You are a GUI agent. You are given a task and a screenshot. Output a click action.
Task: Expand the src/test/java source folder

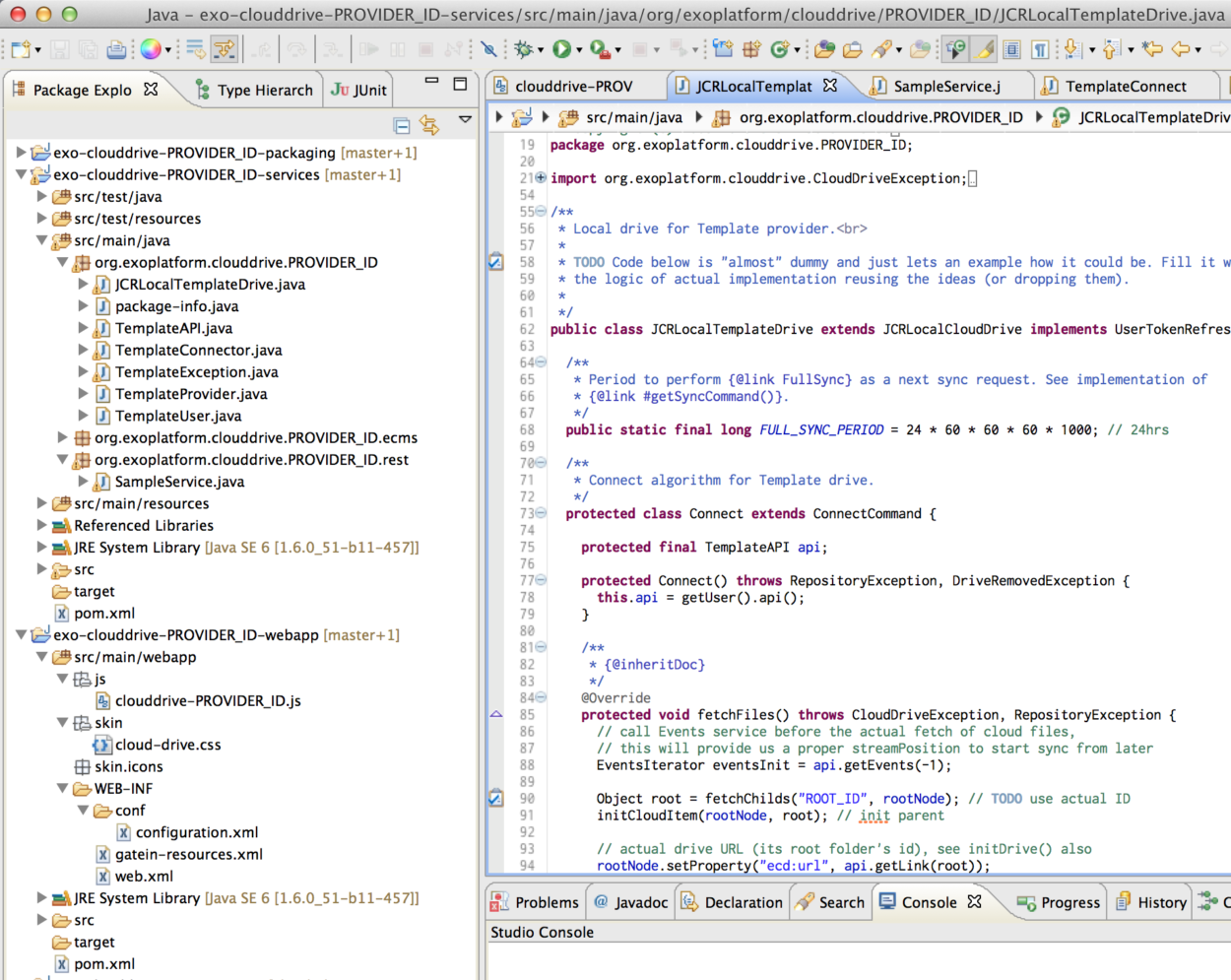click(x=42, y=197)
